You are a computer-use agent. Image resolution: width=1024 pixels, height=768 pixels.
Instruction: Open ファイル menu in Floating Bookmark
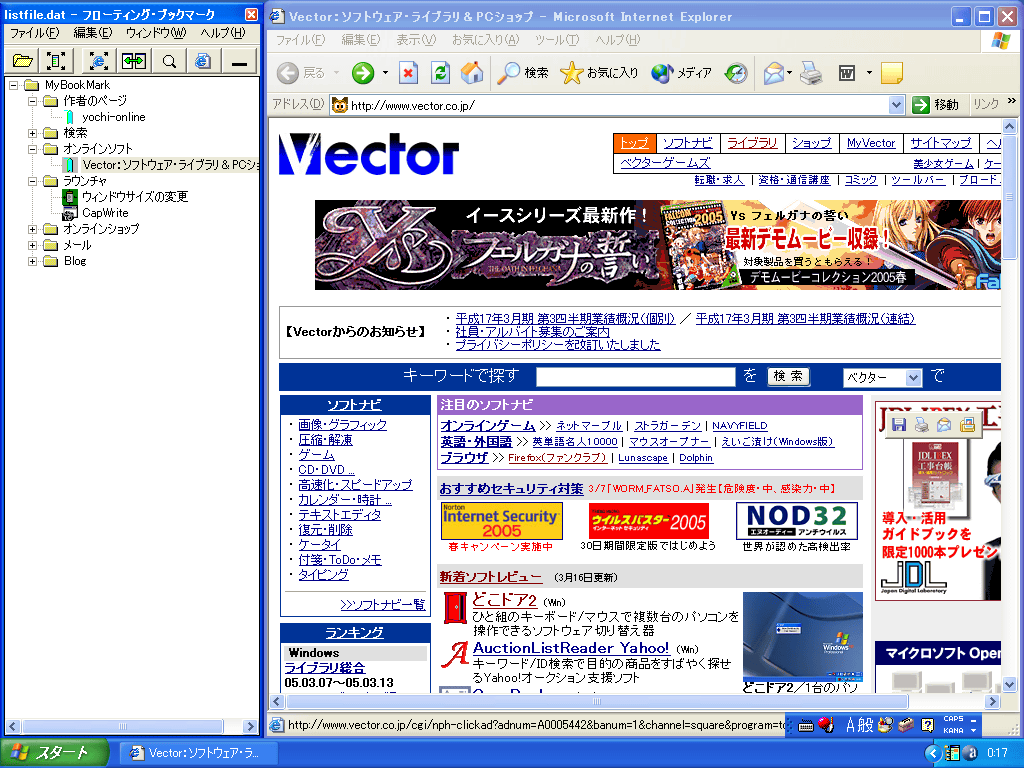(x=35, y=33)
